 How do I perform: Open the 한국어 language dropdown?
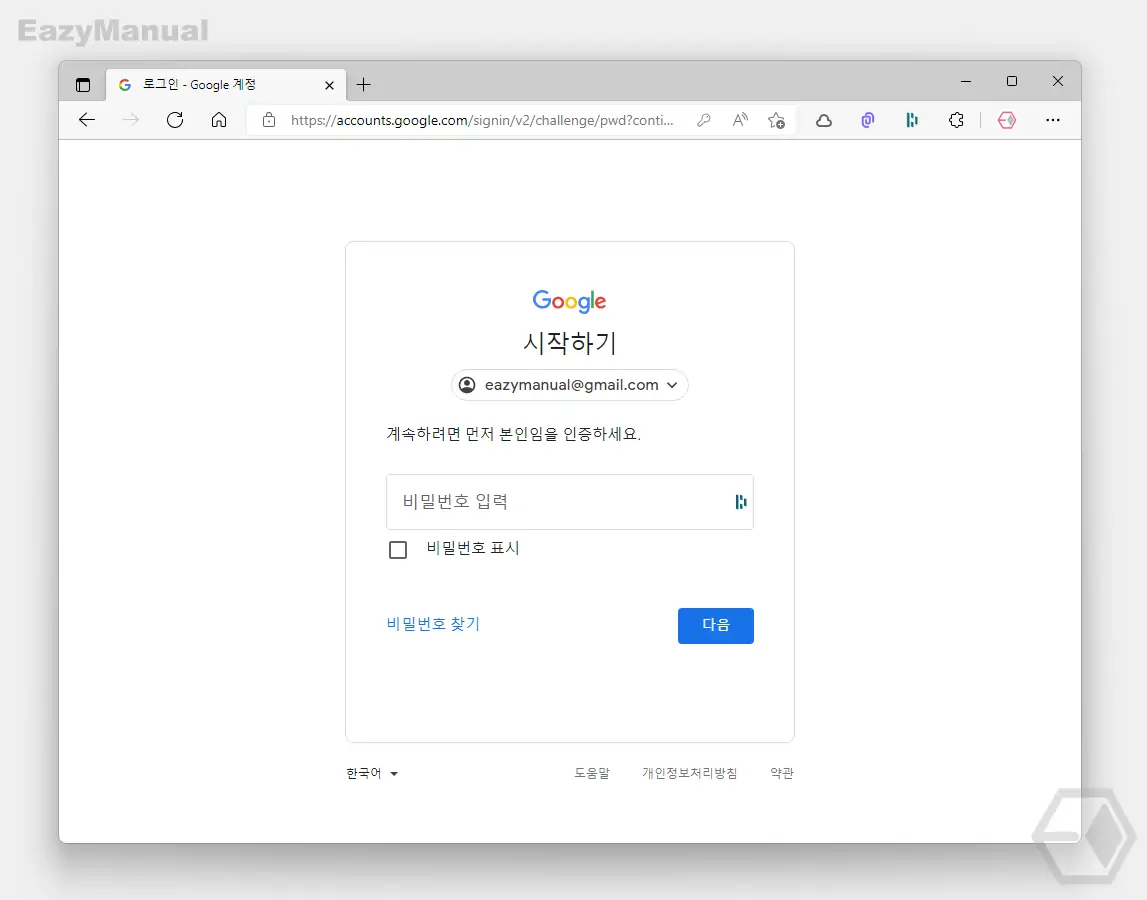pos(372,773)
